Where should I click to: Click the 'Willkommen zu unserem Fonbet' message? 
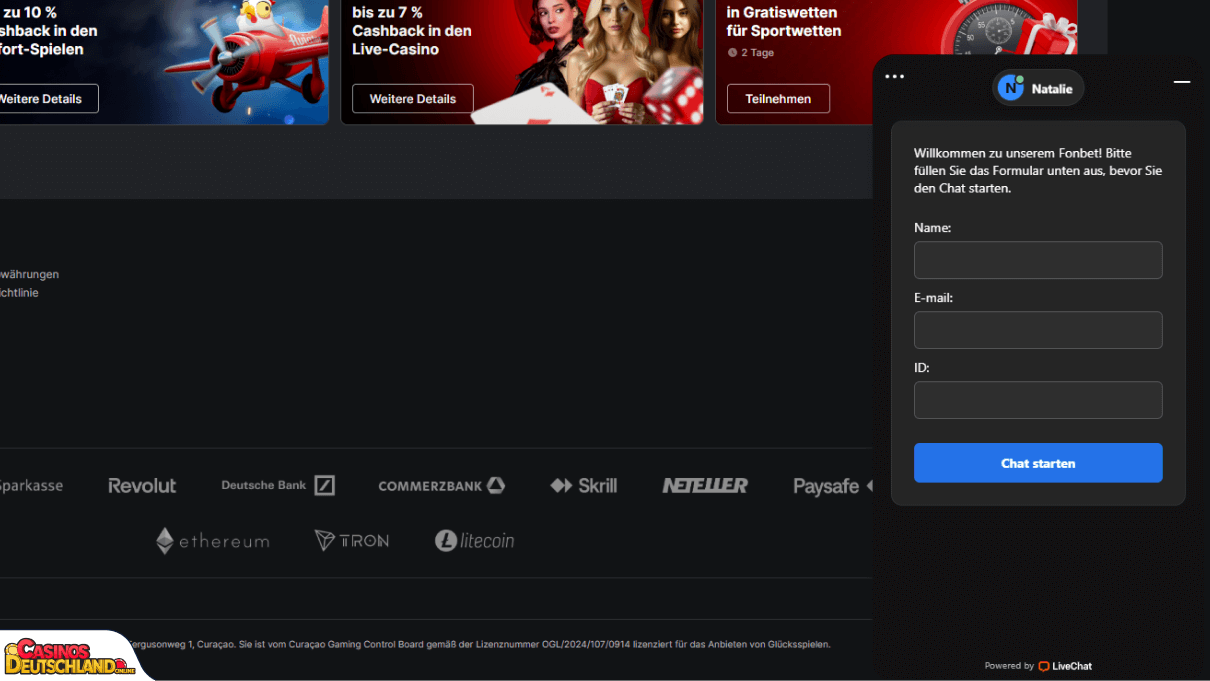coord(1038,171)
